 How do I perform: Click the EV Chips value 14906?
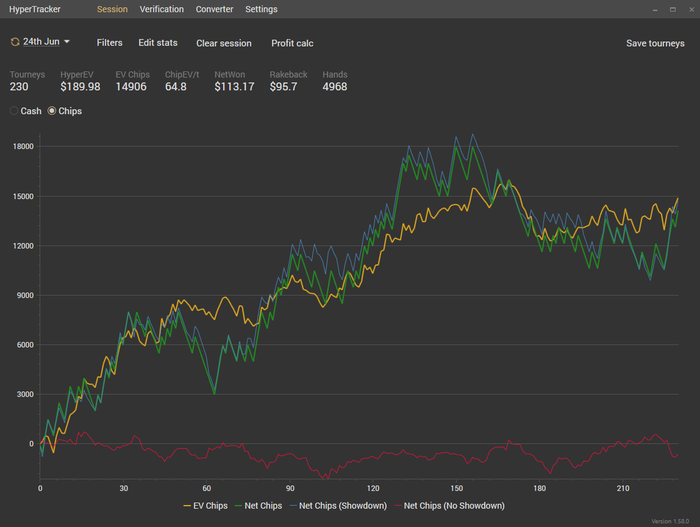(x=131, y=87)
